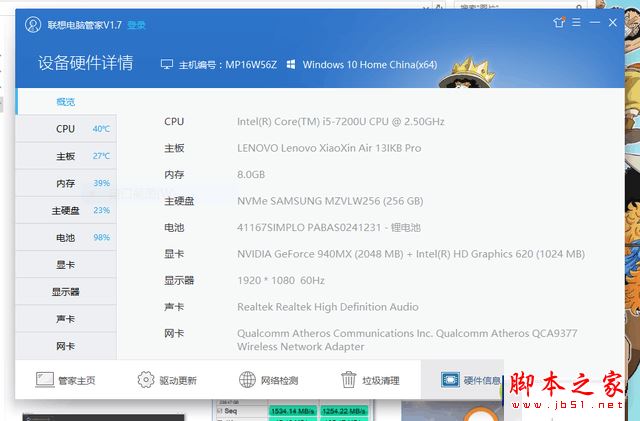Click the 登录 login link
Image resolution: width=640 pixels, height=421 pixels.
[x=136, y=25]
